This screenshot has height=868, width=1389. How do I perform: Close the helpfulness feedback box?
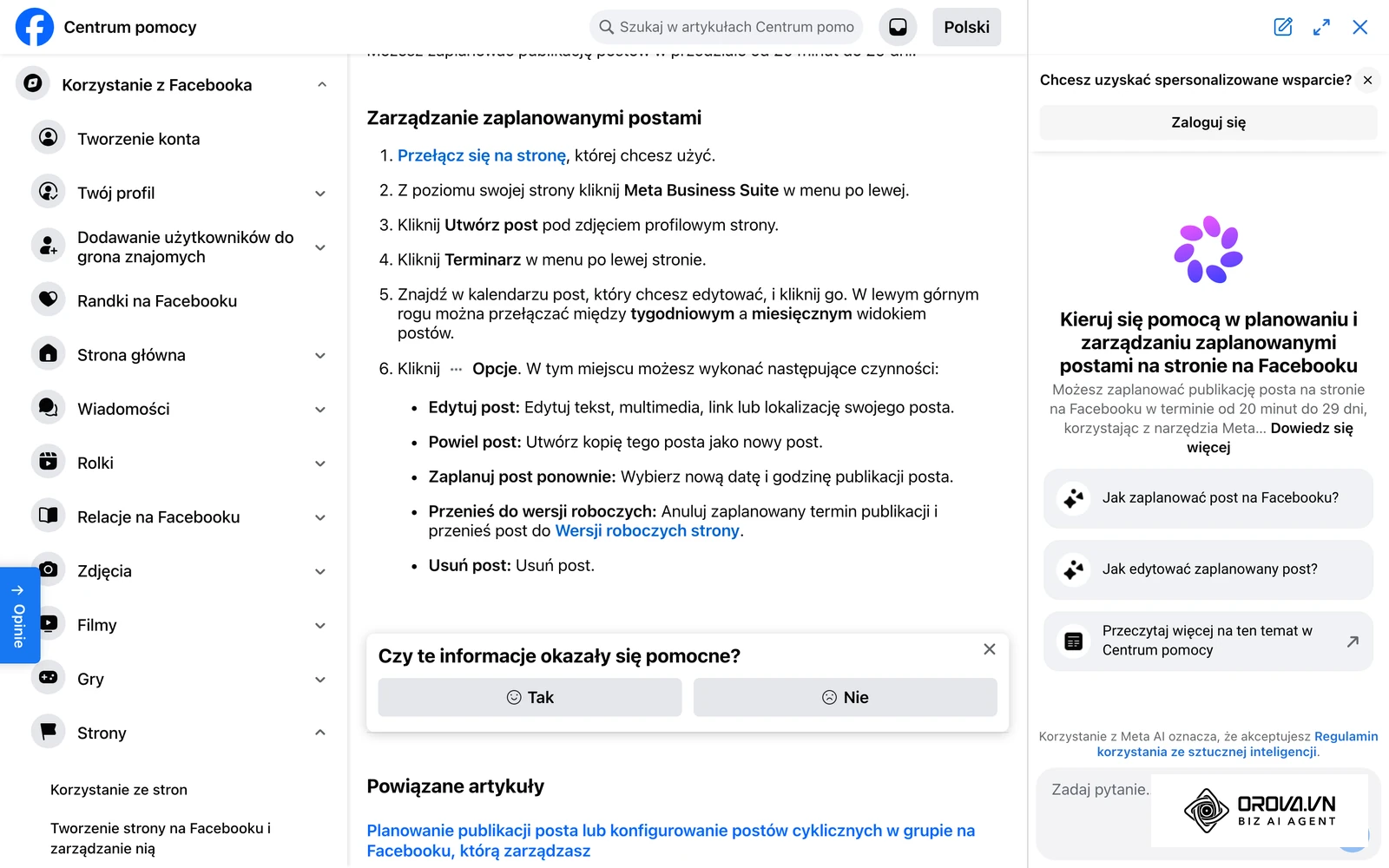click(989, 649)
